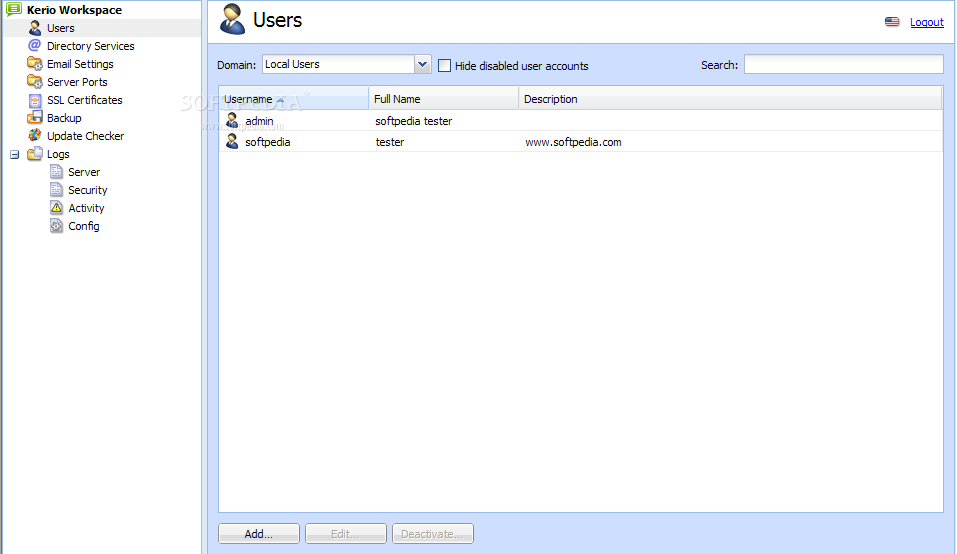The image size is (957, 554).
Task: Click in the Search input field
Action: 843,64
